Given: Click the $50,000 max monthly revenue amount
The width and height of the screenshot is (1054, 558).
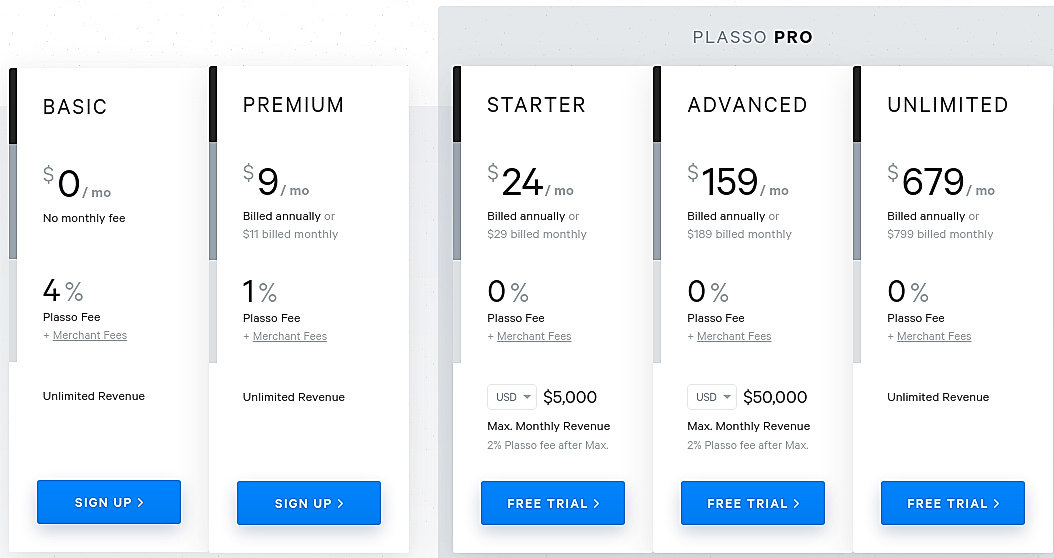Looking at the screenshot, I should [775, 397].
